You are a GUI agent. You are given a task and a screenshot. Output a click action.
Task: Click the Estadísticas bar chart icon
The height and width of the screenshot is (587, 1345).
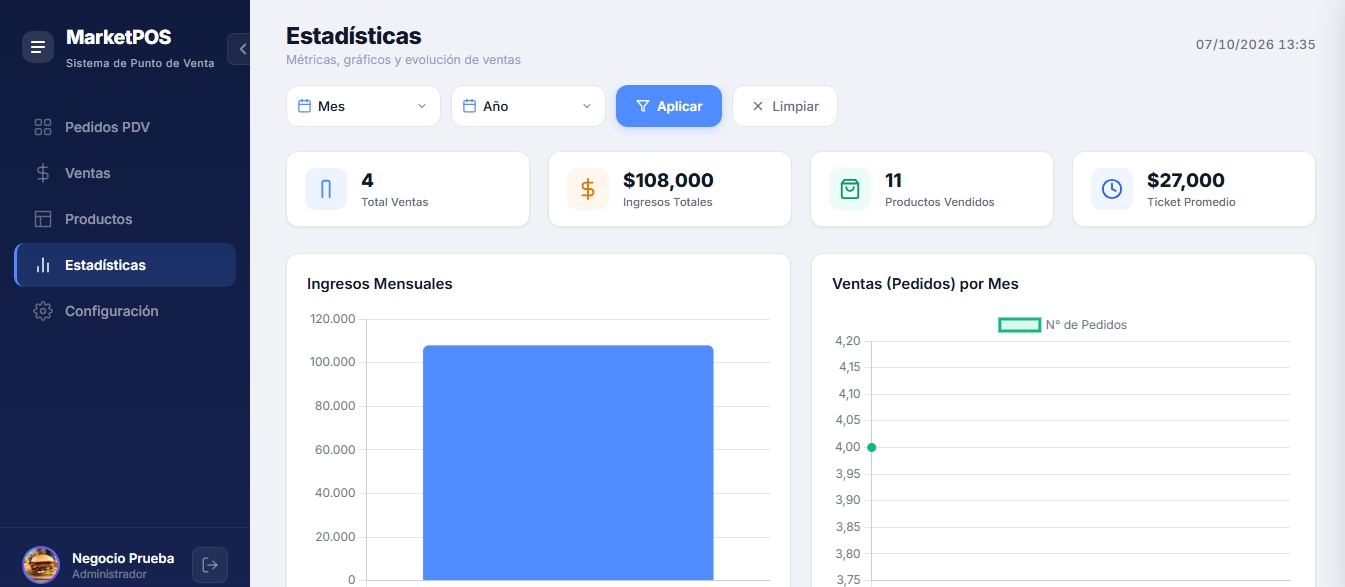point(42,265)
